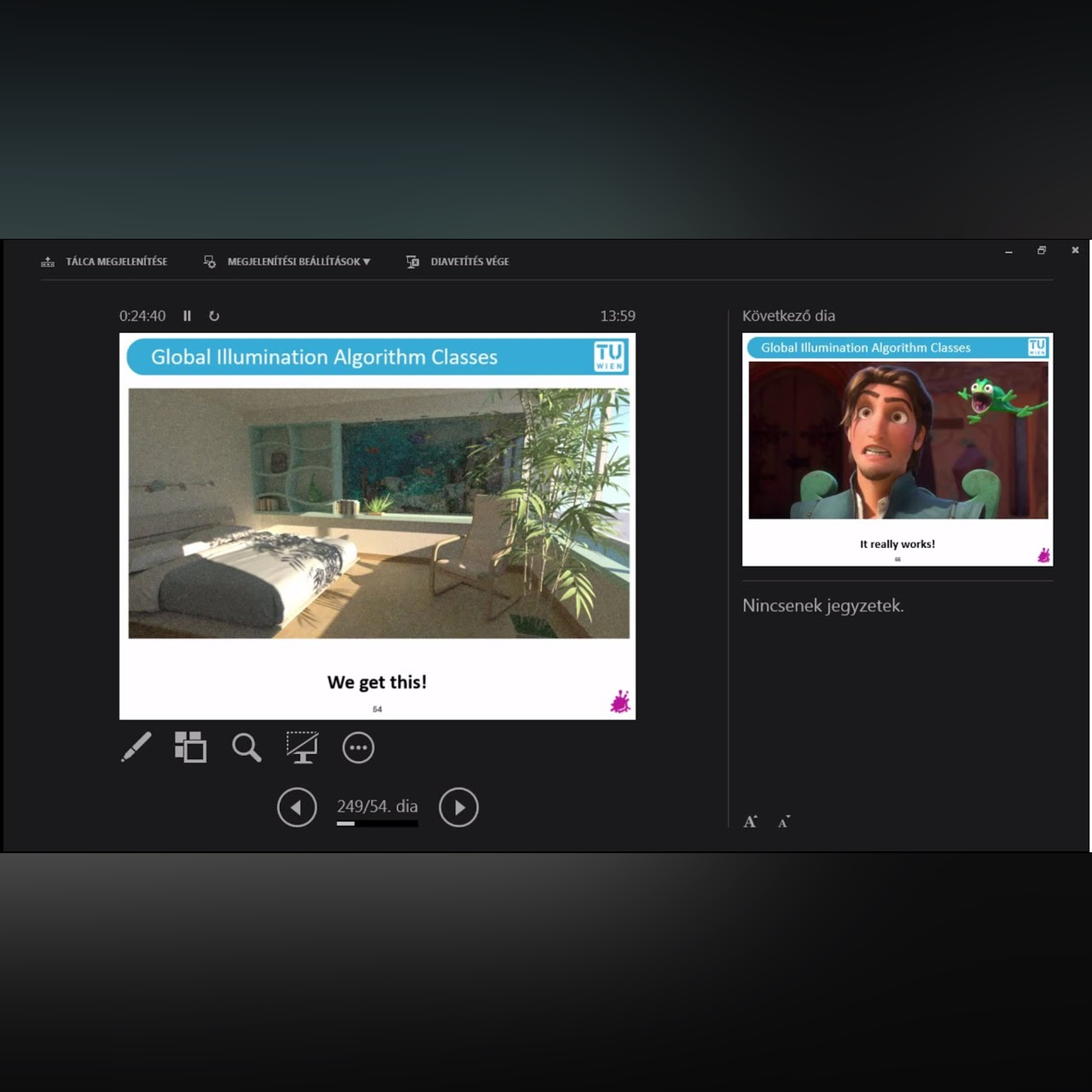Black out the slide show screen
The width and height of the screenshot is (1092, 1092).
[302, 747]
